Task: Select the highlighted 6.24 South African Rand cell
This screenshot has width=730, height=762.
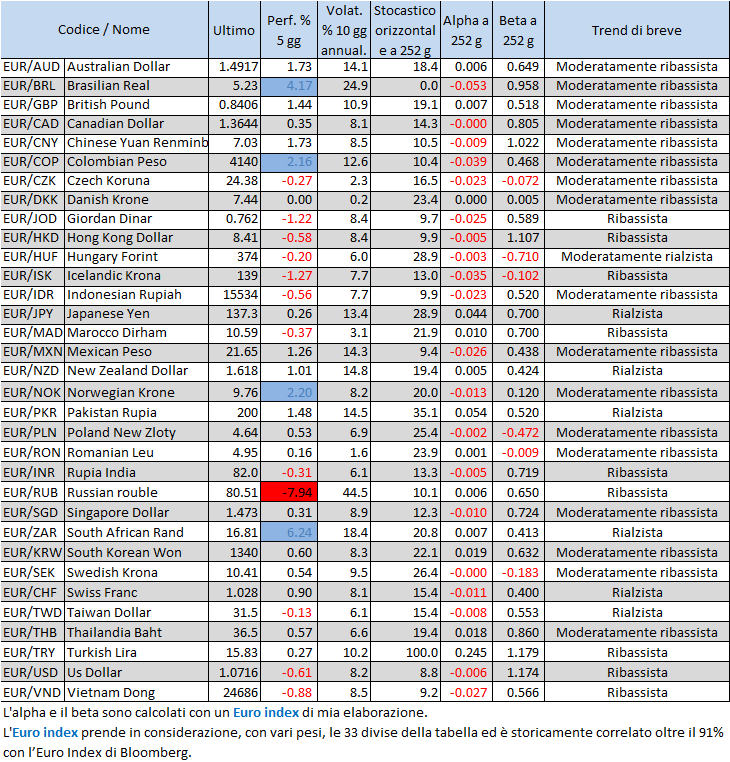Action: click(x=289, y=532)
